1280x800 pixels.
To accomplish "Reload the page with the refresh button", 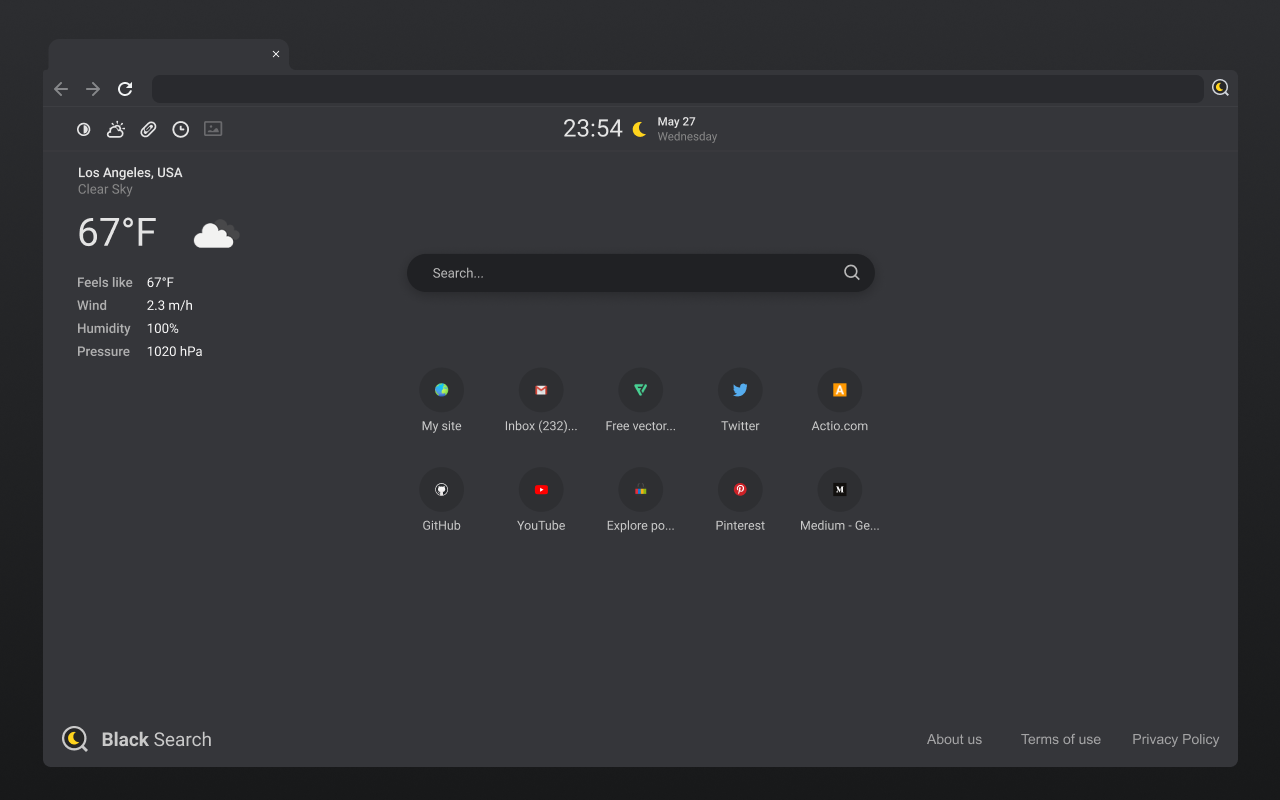I will (125, 89).
